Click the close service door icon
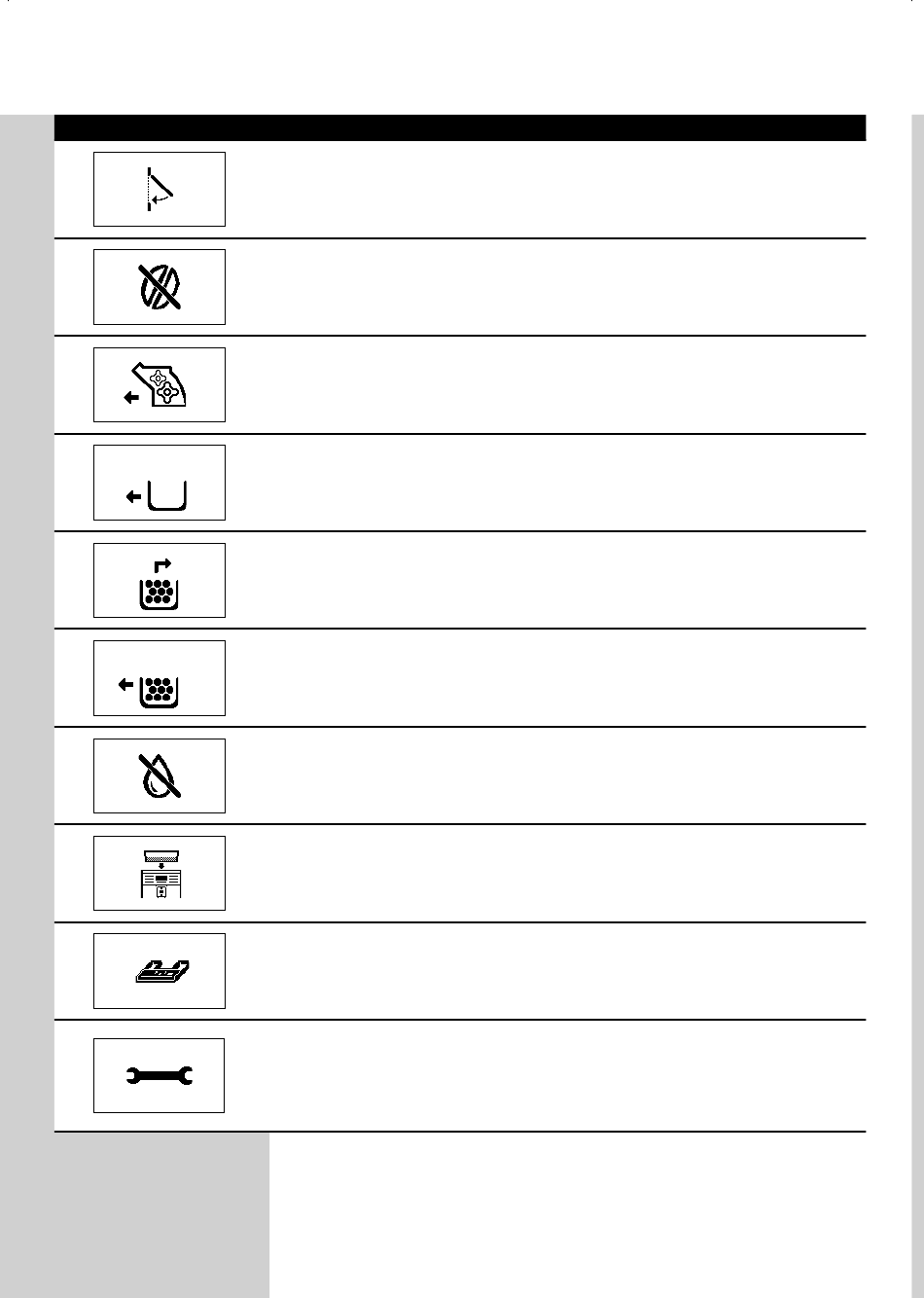The image size is (924, 1298). [x=159, y=189]
